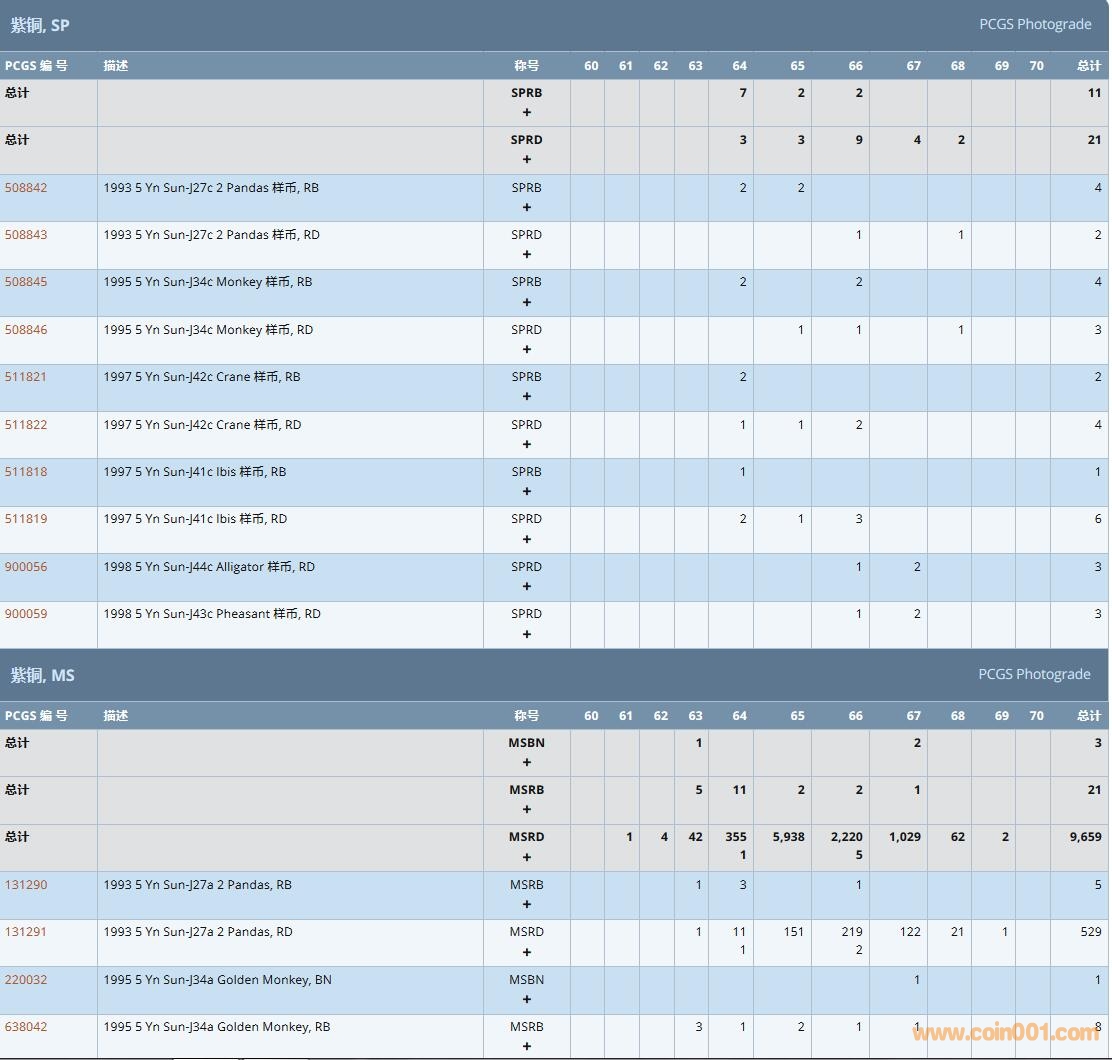Open PCGS Photograde in the MS section header
The width and height of the screenshot is (1112, 1060).
pyautogui.click(x=1034, y=674)
